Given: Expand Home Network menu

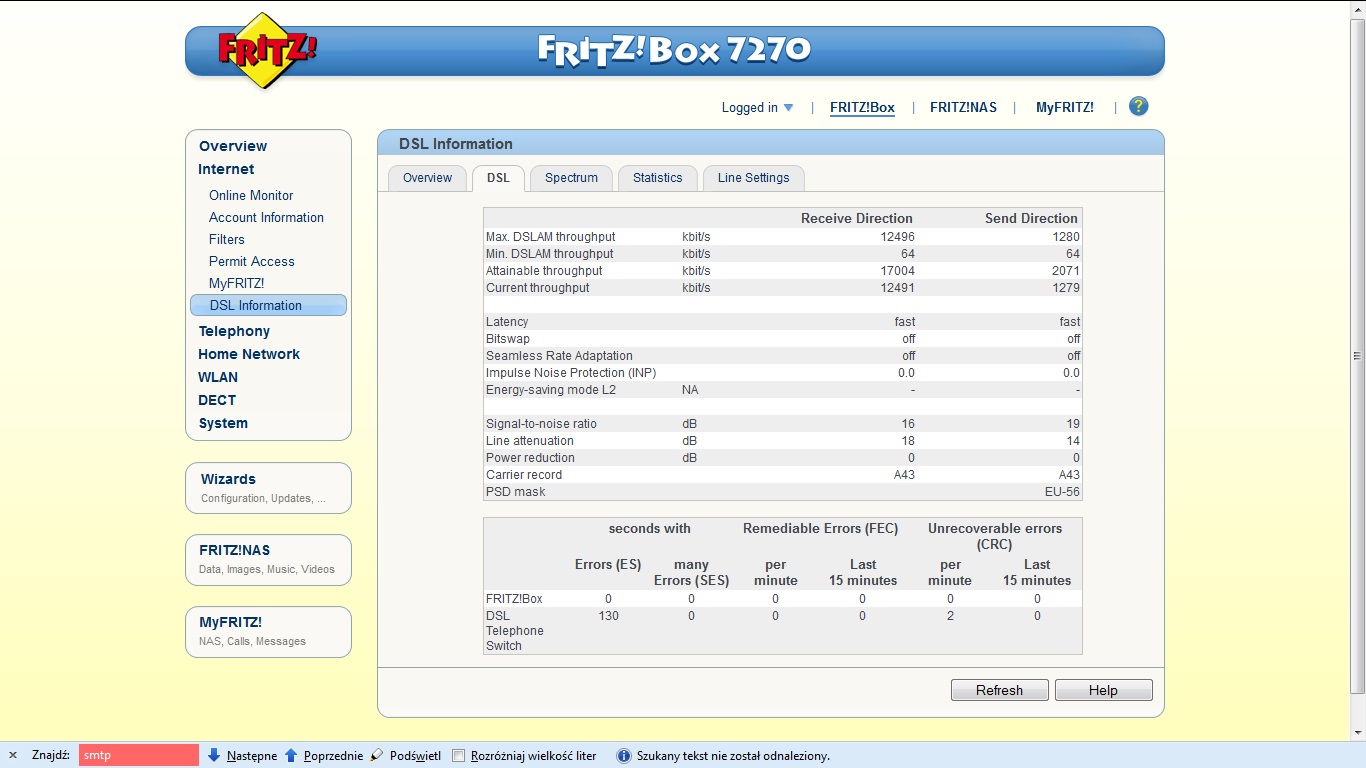Looking at the screenshot, I should [x=249, y=354].
